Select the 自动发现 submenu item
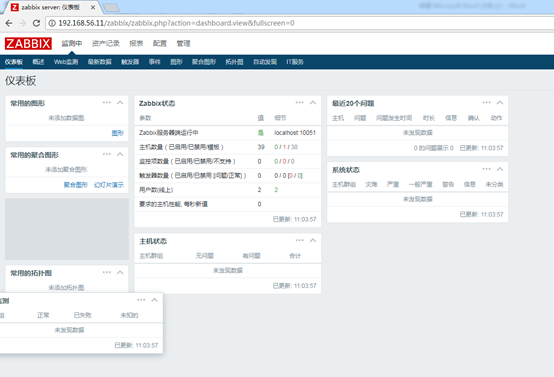 [265, 62]
